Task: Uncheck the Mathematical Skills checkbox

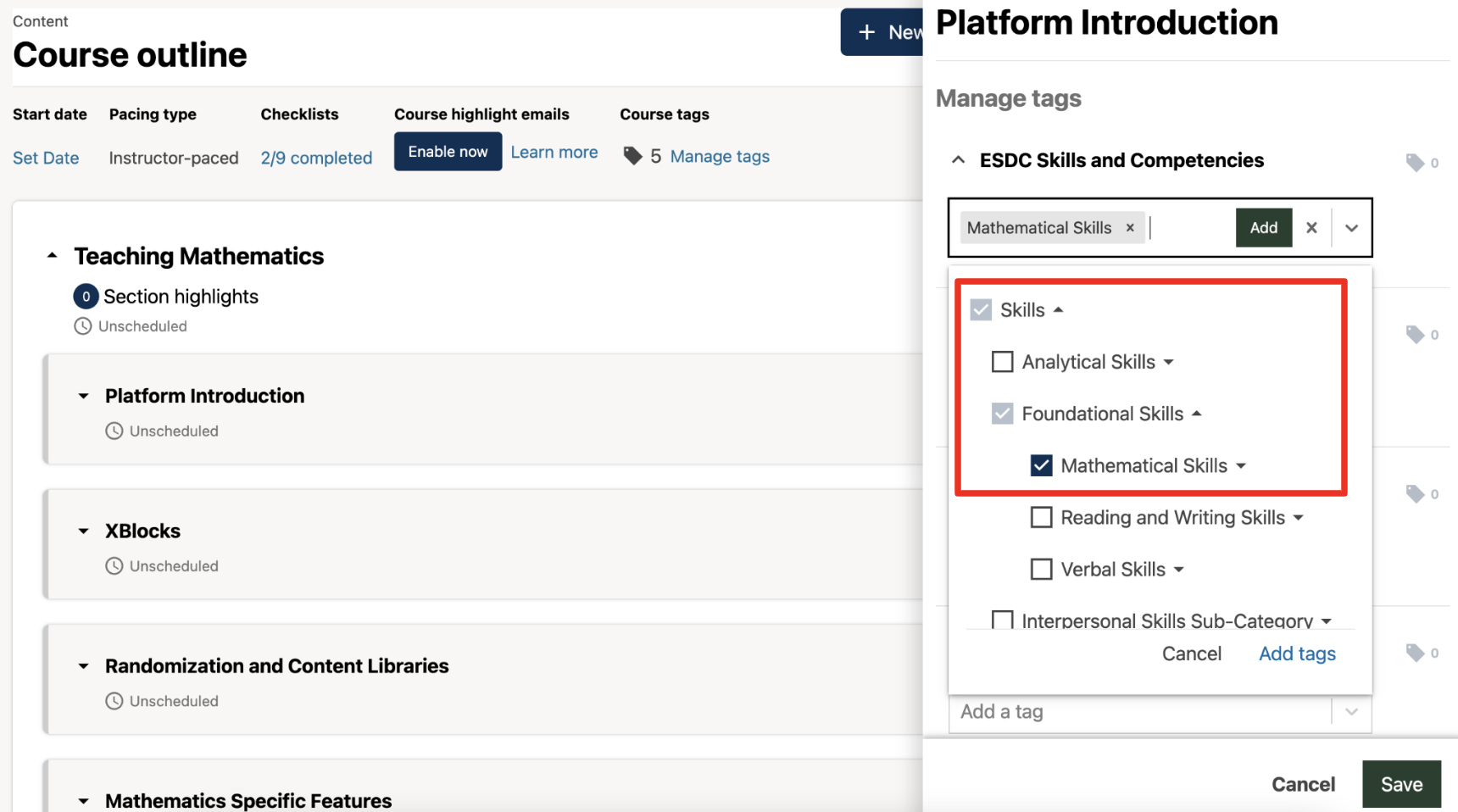Action: (x=1041, y=465)
